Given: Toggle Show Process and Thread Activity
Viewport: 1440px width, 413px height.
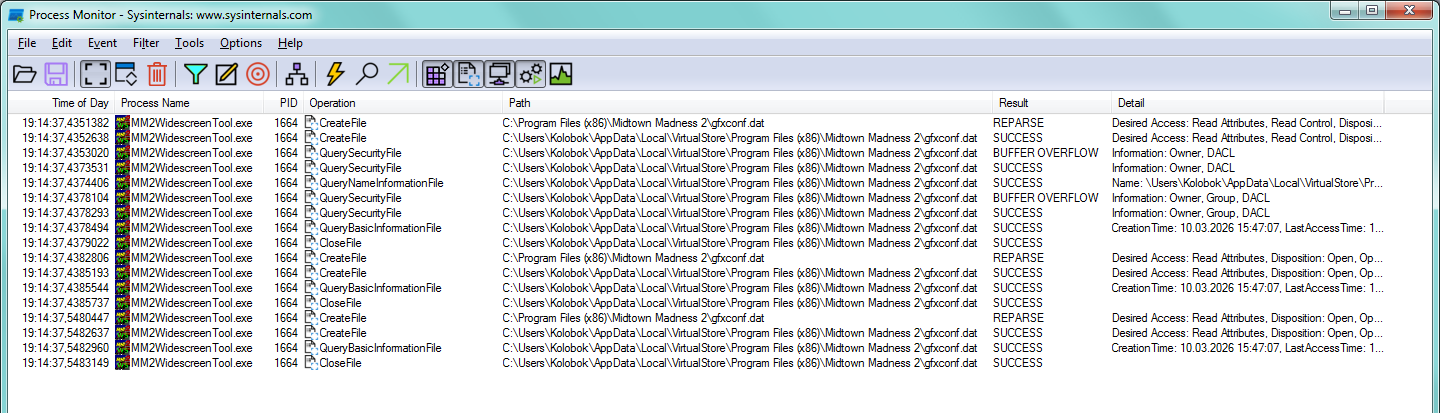Looking at the screenshot, I should 531,73.
